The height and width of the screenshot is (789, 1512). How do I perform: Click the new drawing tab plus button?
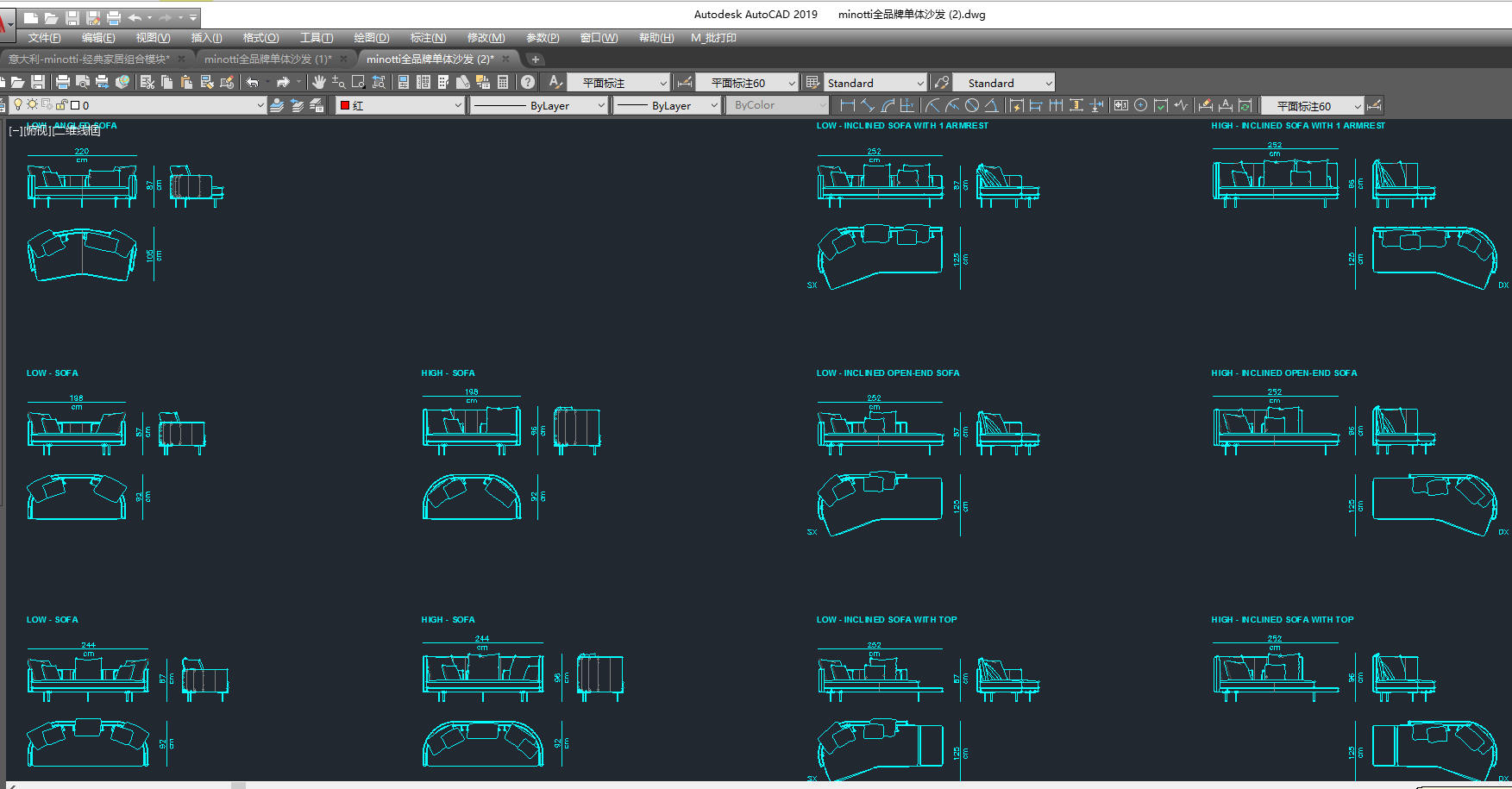click(536, 59)
